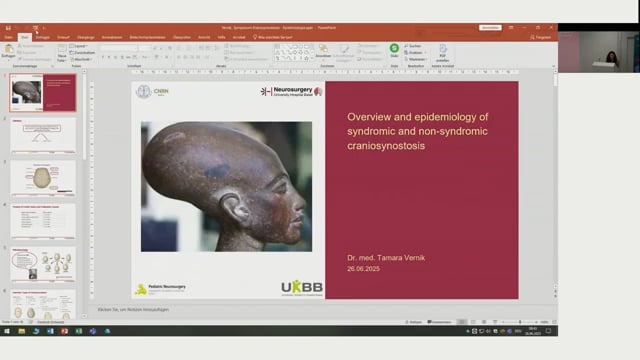Screen dimensions: 640x360
Task: Switch to reading view icon in status bar
Action: click(484, 322)
